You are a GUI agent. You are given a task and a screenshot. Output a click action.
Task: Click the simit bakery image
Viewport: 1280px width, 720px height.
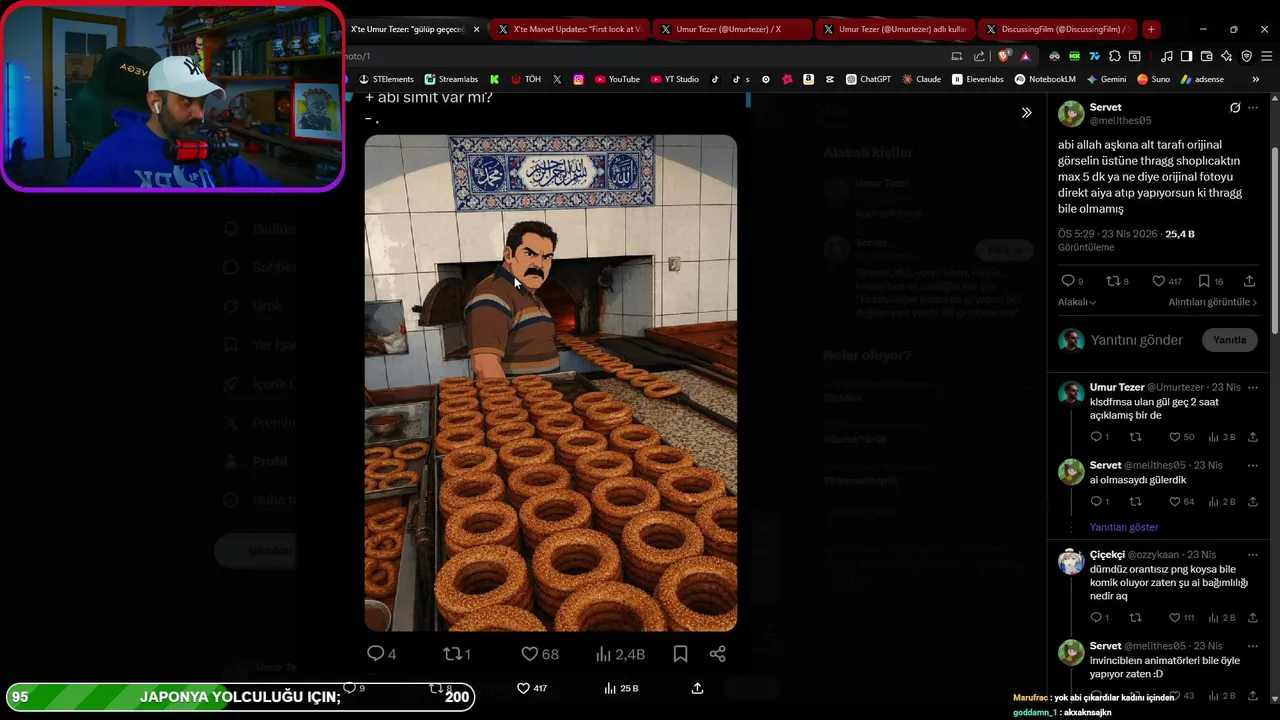coord(551,383)
